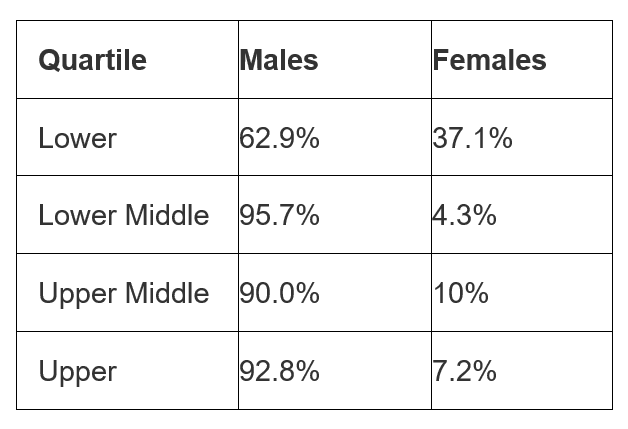This screenshot has height=429, width=628.
Task: Select the Lower Middle row label
Action: point(124,216)
